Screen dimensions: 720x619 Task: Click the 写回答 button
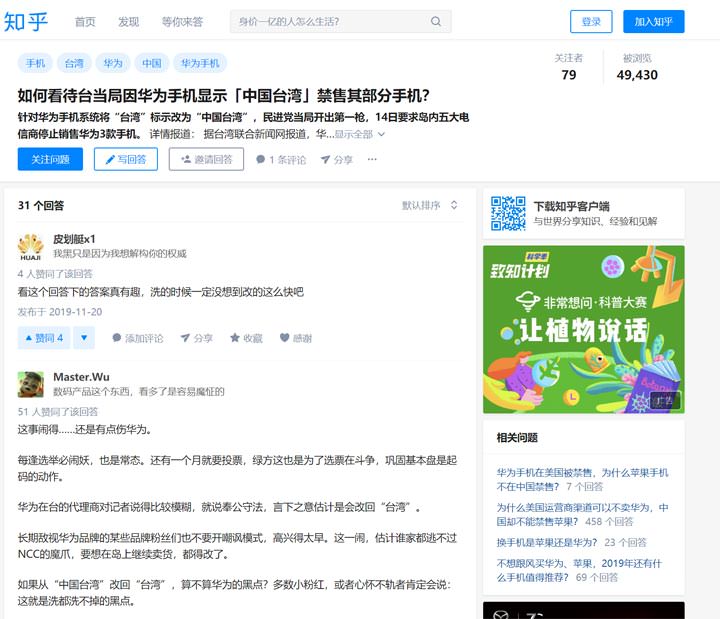tap(126, 159)
